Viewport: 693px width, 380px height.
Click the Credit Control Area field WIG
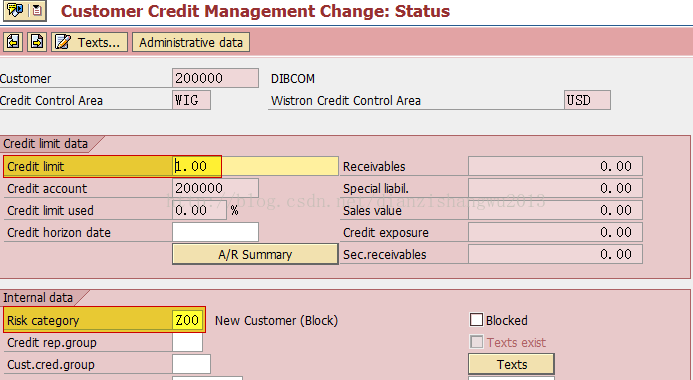(191, 100)
